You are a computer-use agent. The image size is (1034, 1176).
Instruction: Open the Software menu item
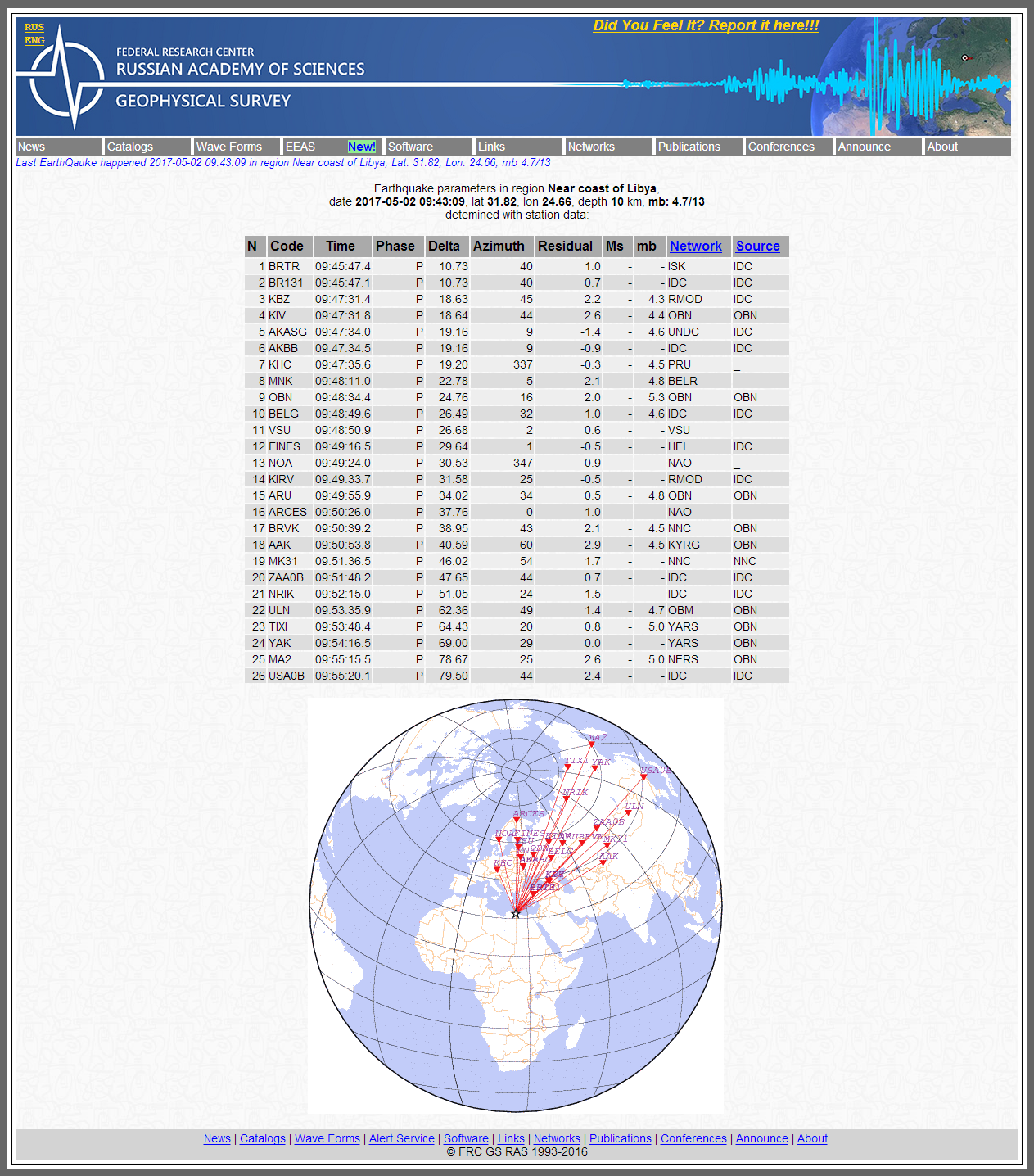pos(410,147)
